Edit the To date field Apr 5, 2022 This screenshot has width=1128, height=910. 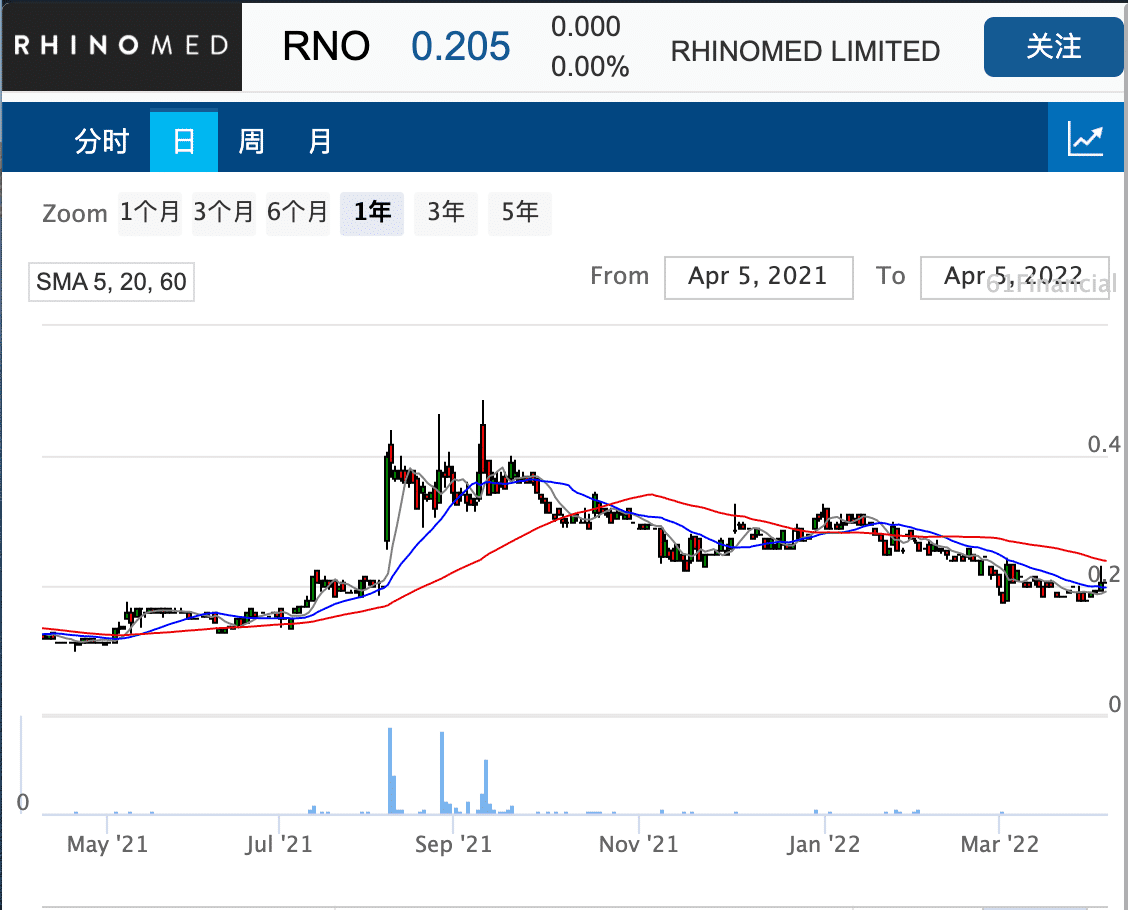point(1014,277)
